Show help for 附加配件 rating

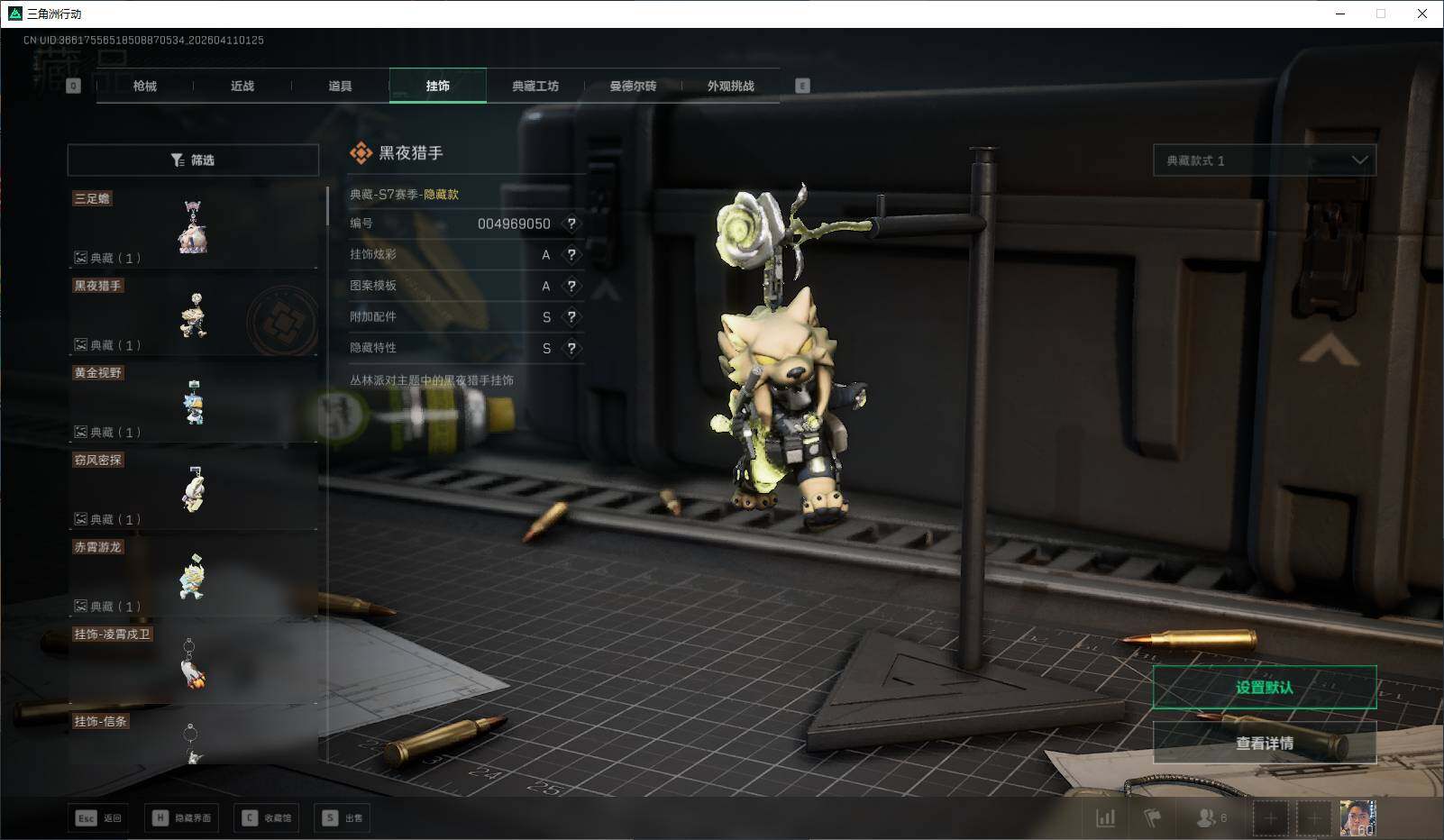click(x=571, y=317)
